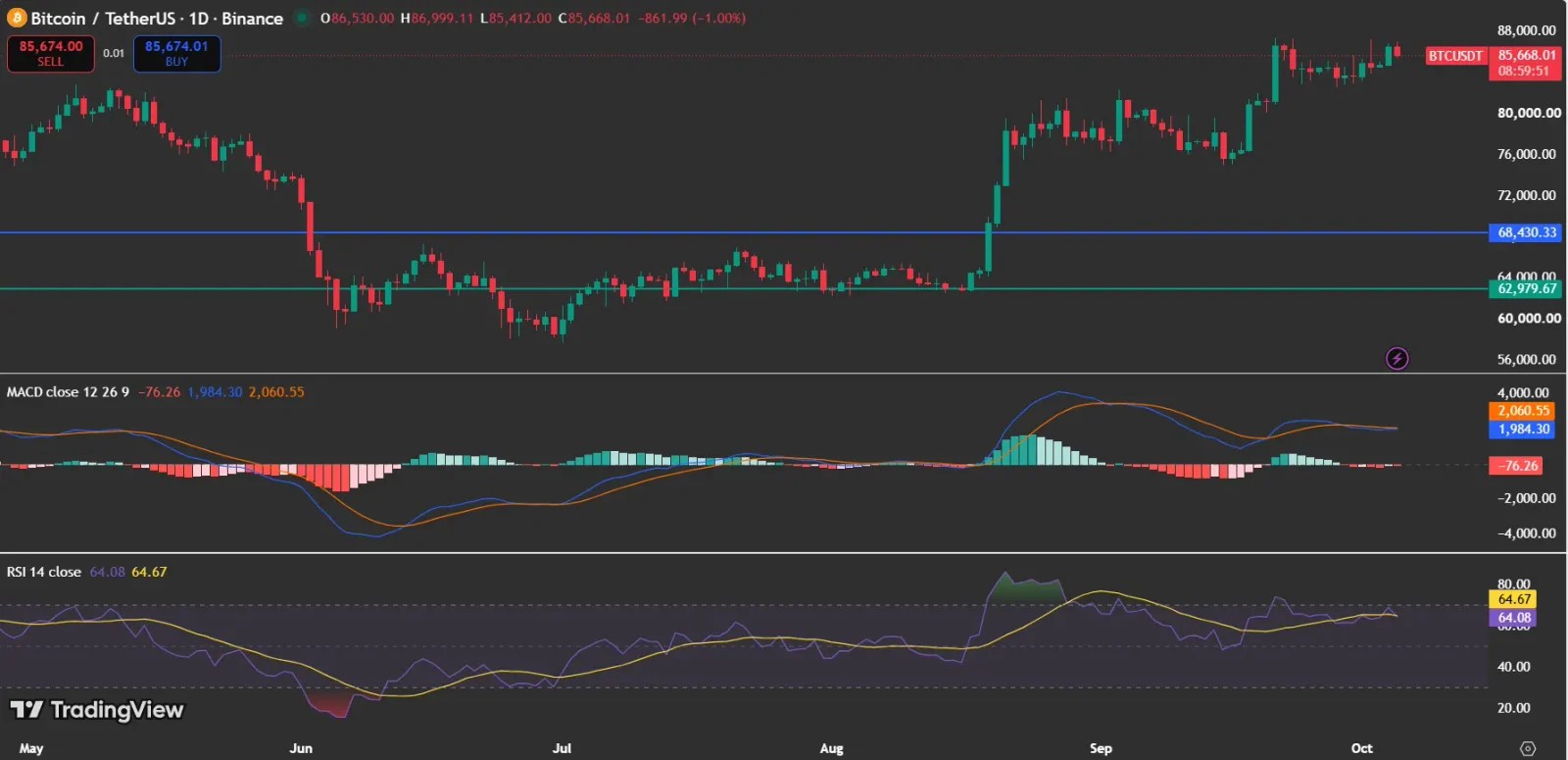Image resolution: width=1568 pixels, height=760 pixels.
Task: Click the 0.01 spread value
Action: pos(114,53)
